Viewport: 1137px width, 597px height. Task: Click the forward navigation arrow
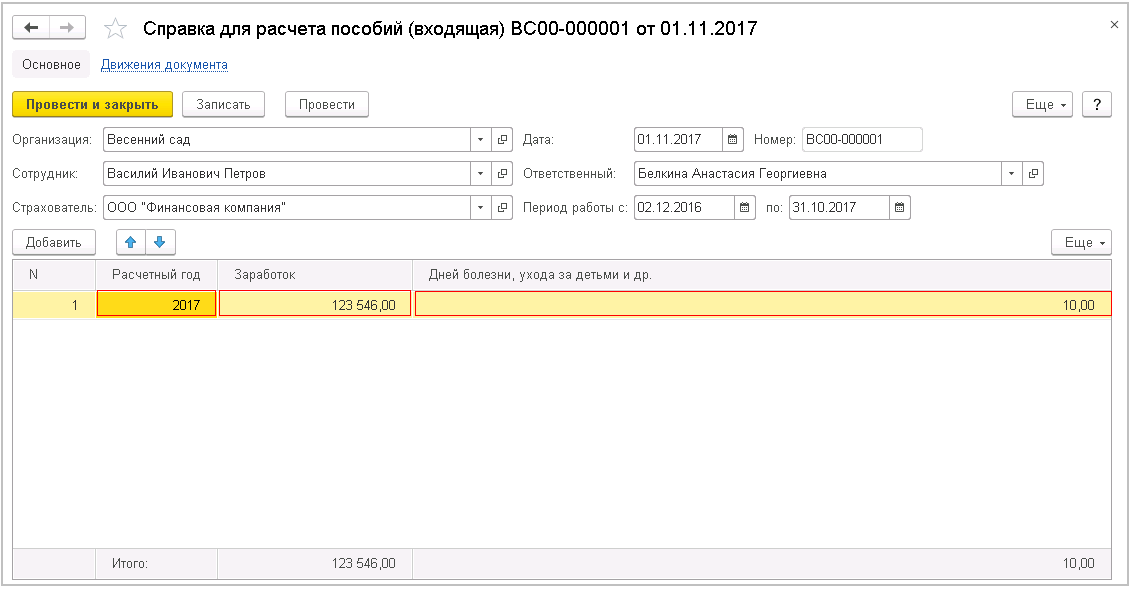[x=67, y=28]
